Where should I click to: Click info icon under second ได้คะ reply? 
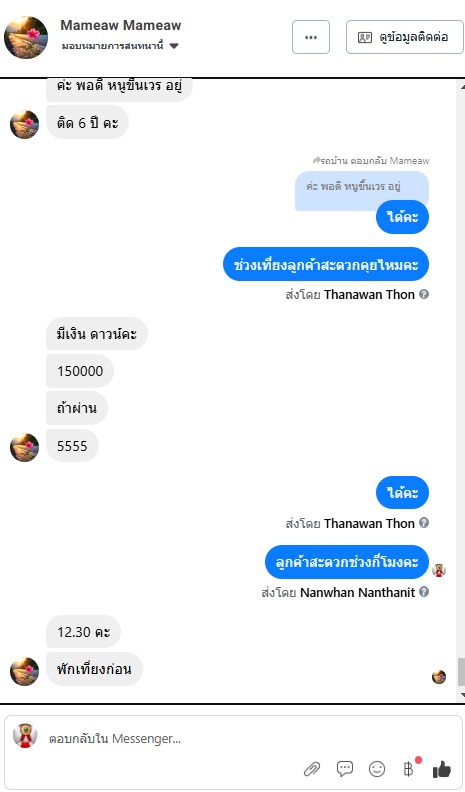[x=424, y=523]
